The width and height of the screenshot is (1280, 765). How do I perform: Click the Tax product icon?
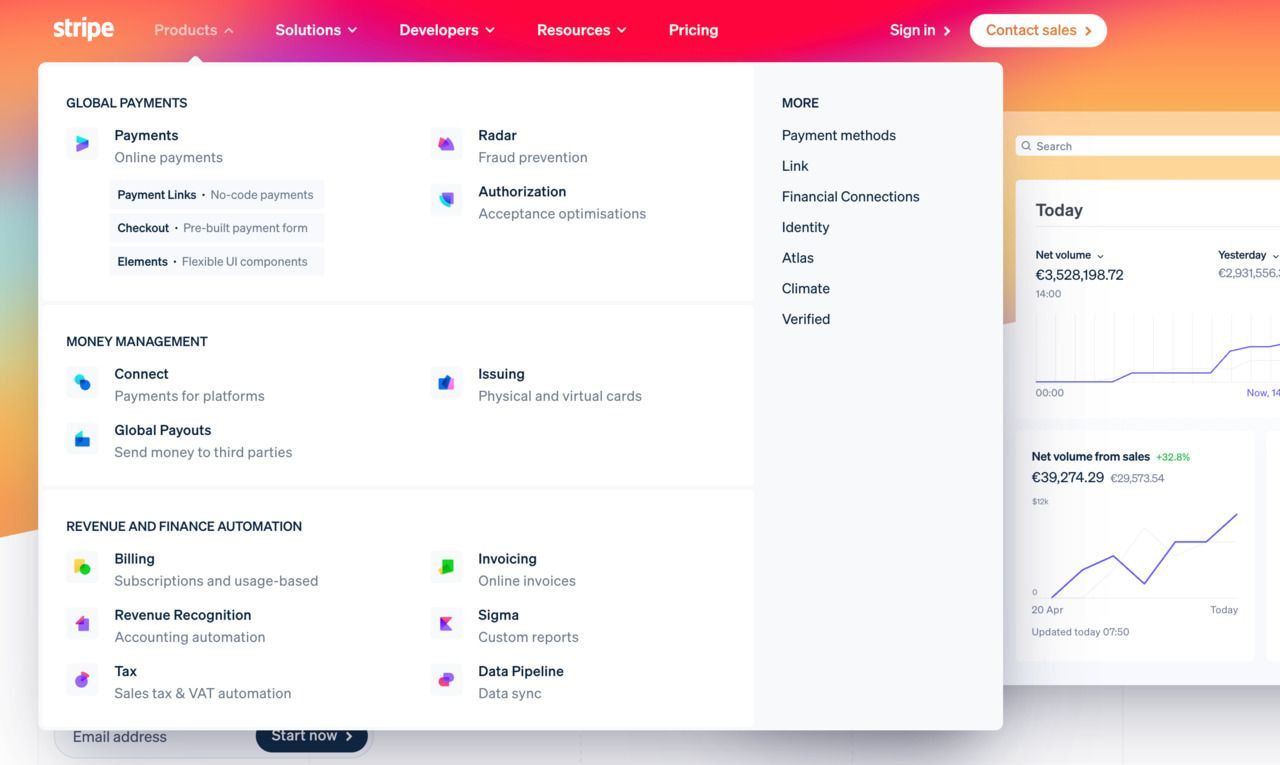[x=82, y=679]
